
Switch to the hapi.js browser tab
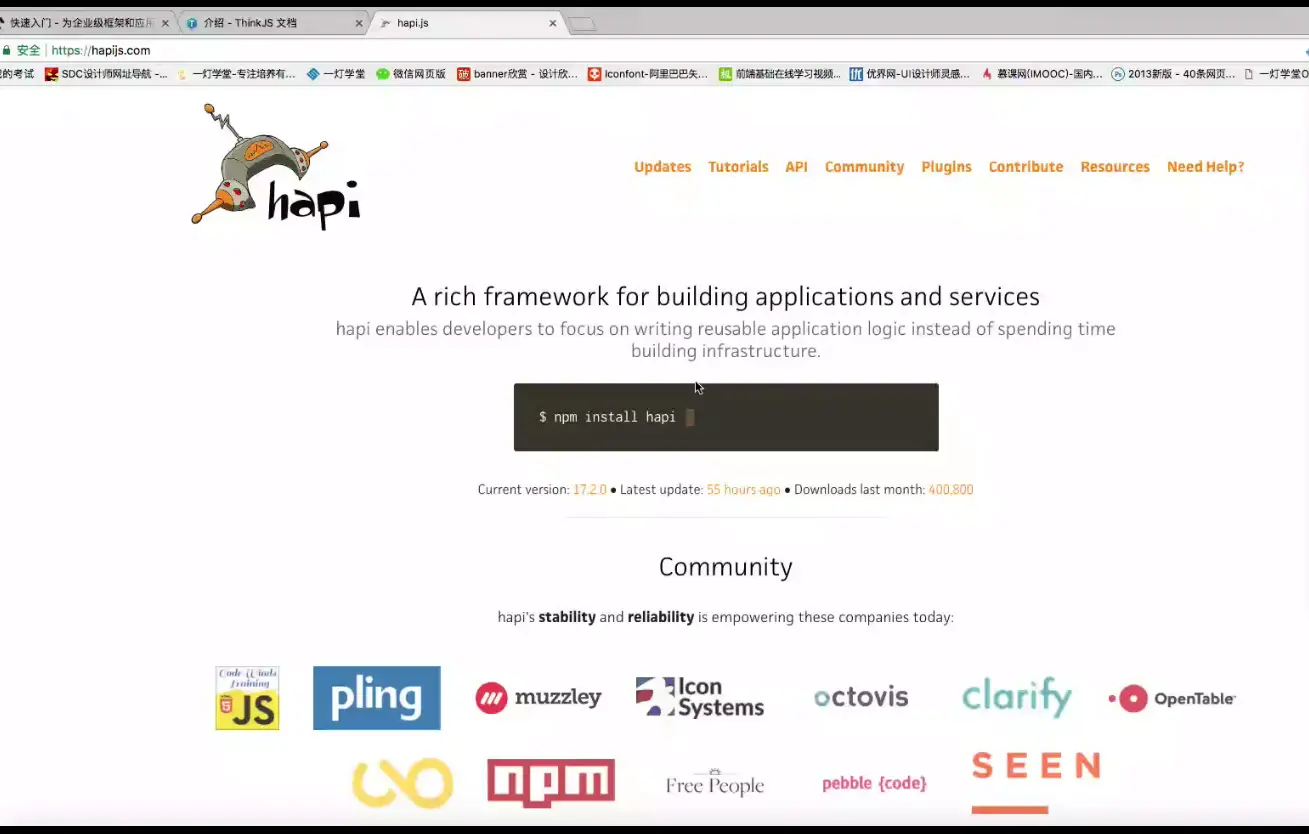[470, 23]
